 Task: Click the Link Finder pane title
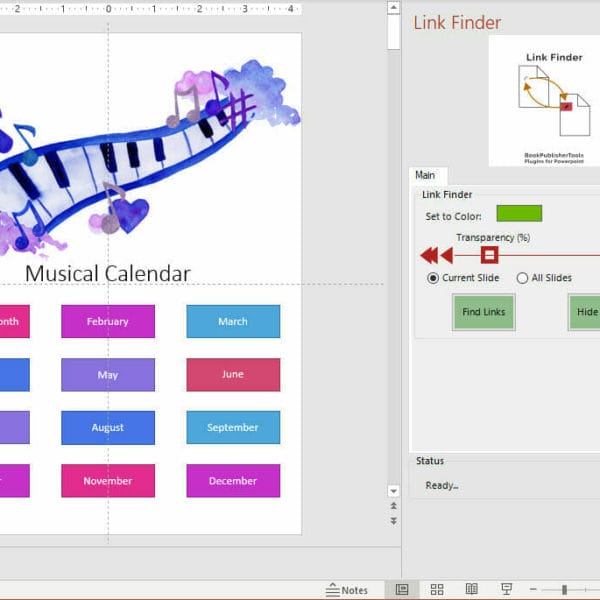457,23
